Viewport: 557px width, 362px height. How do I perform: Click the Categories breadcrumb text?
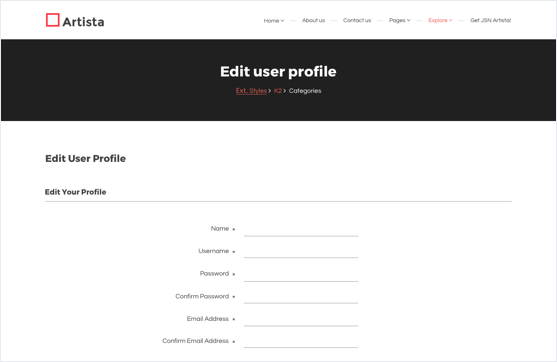click(x=305, y=91)
